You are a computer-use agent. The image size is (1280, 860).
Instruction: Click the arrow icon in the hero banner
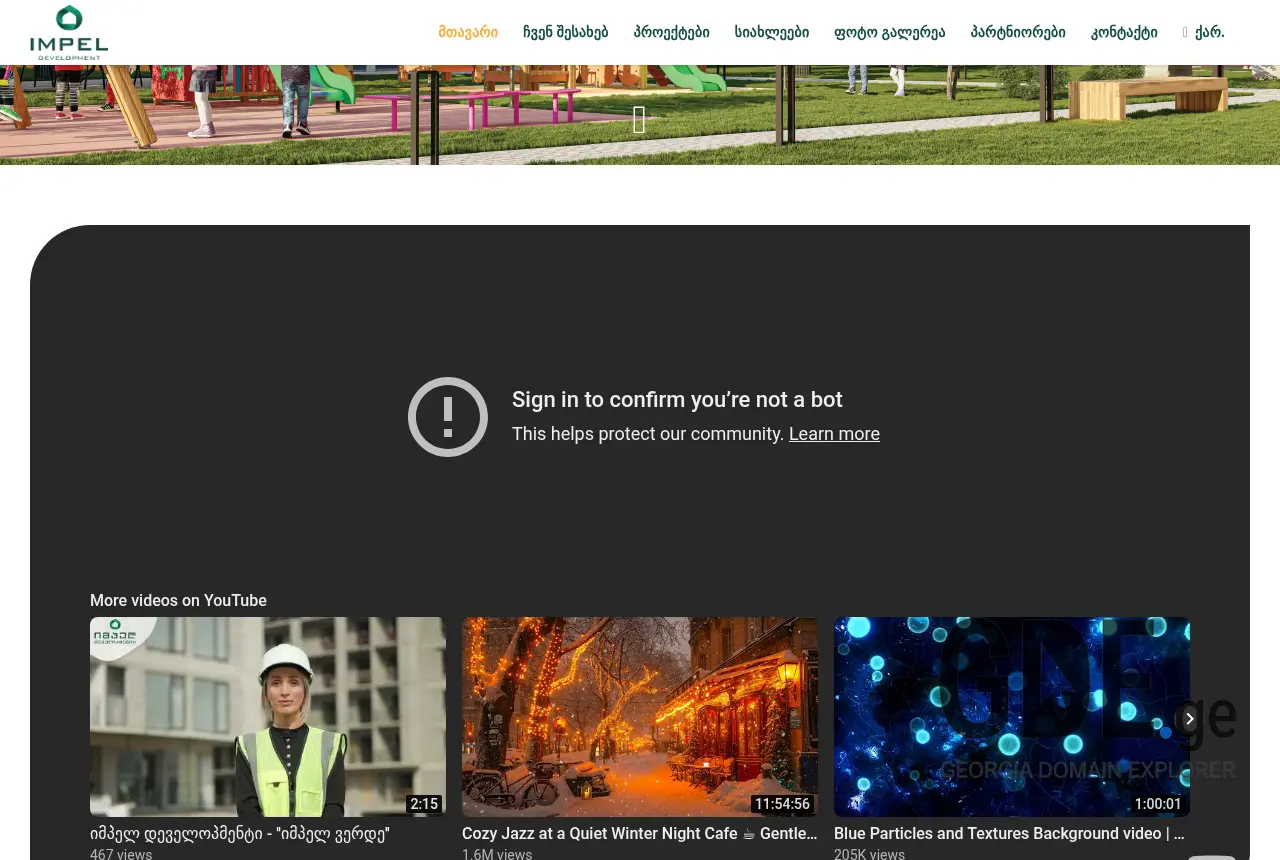(640, 120)
